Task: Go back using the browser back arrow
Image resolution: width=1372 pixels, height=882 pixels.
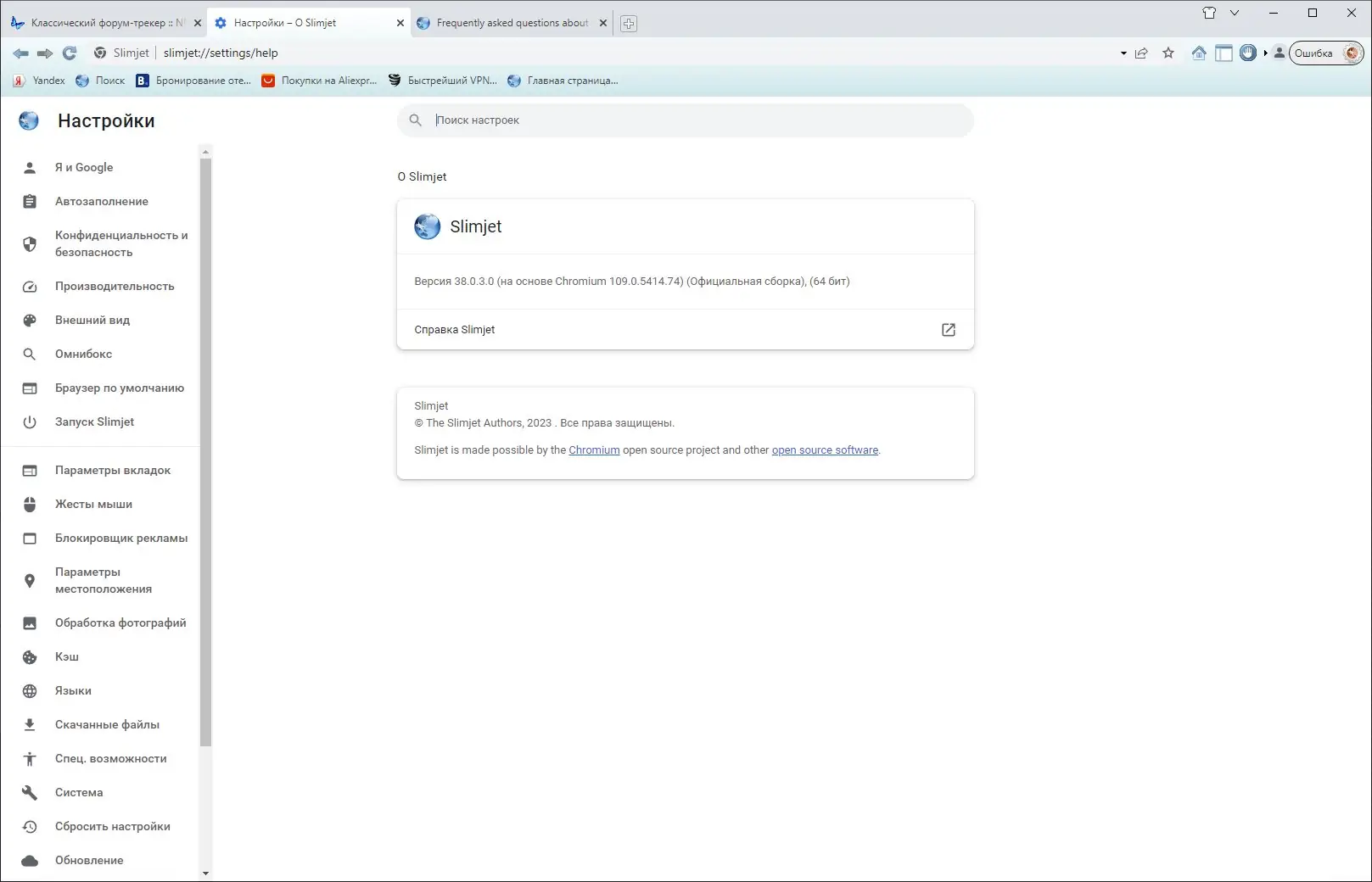Action: (20, 53)
